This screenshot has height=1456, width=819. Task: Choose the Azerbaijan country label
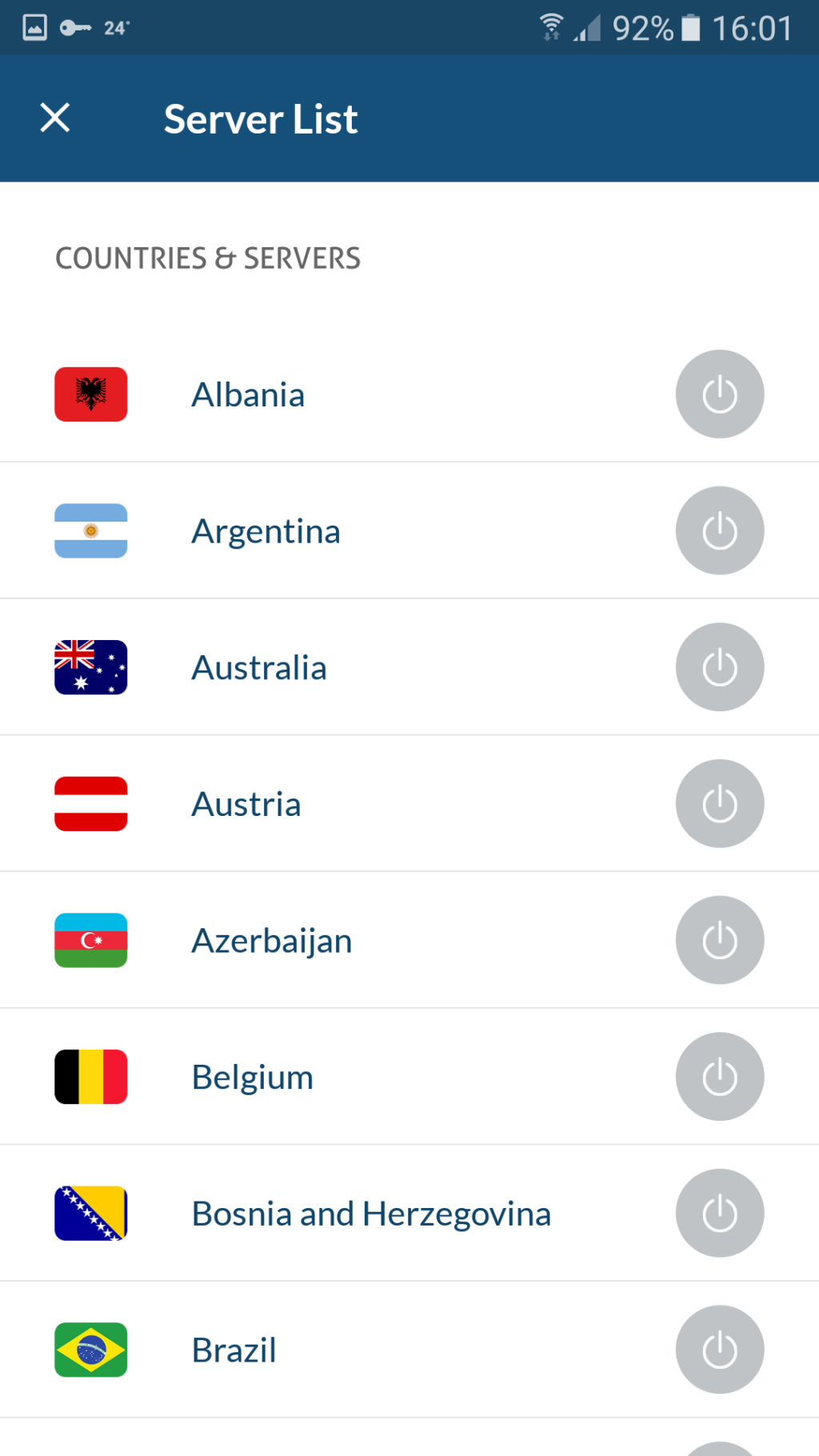click(272, 941)
